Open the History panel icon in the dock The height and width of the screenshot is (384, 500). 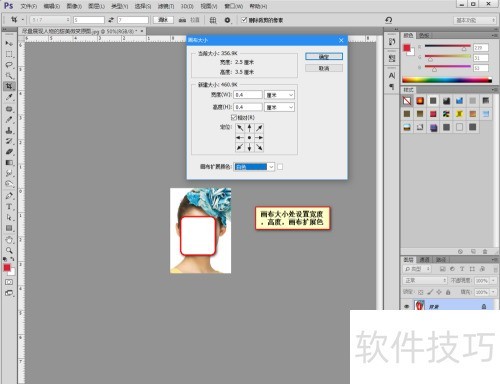pos(392,42)
